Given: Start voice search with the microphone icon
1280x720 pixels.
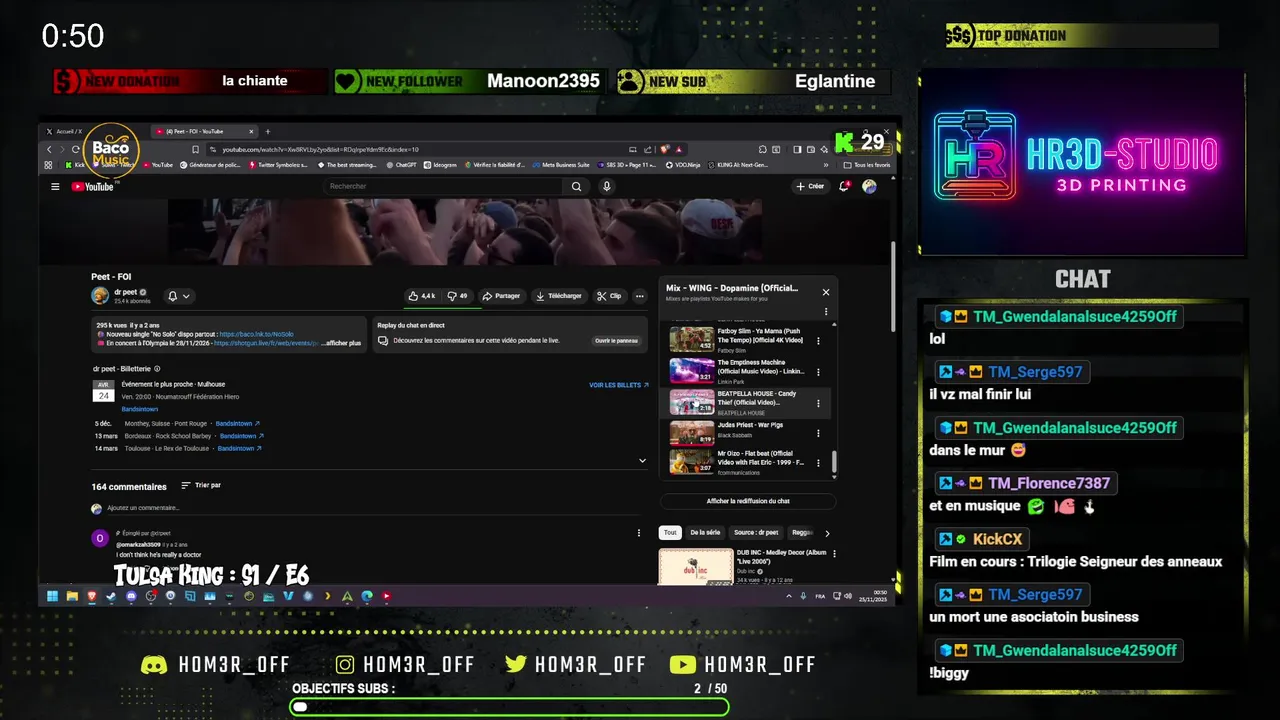Looking at the screenshot, I should tap(606, 186).
